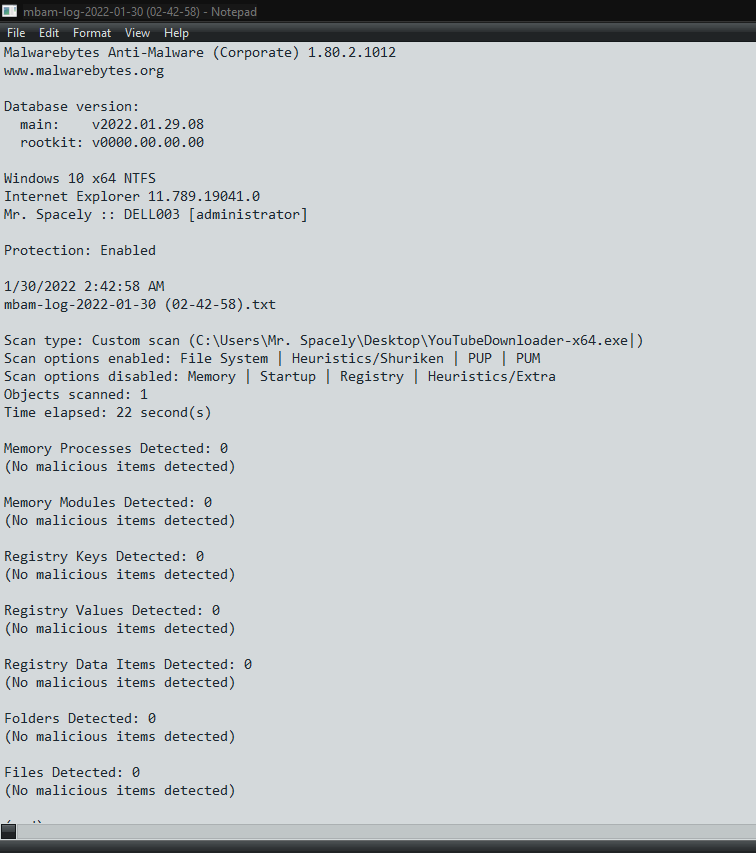Place cursor on Protection: Enabled line

[x=80, y=250]
